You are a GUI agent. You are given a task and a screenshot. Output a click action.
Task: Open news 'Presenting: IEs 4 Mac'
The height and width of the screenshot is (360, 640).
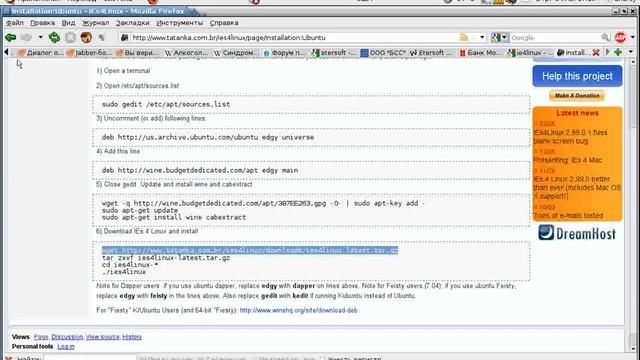coord(568,160)
